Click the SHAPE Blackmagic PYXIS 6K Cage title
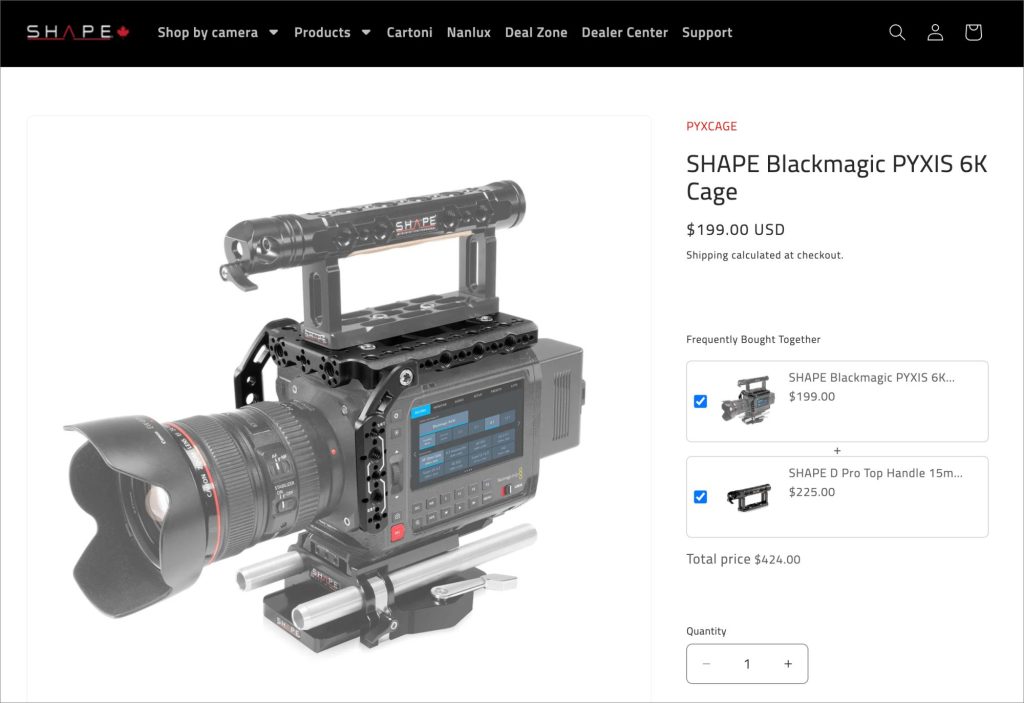 (x=837, y=178)
